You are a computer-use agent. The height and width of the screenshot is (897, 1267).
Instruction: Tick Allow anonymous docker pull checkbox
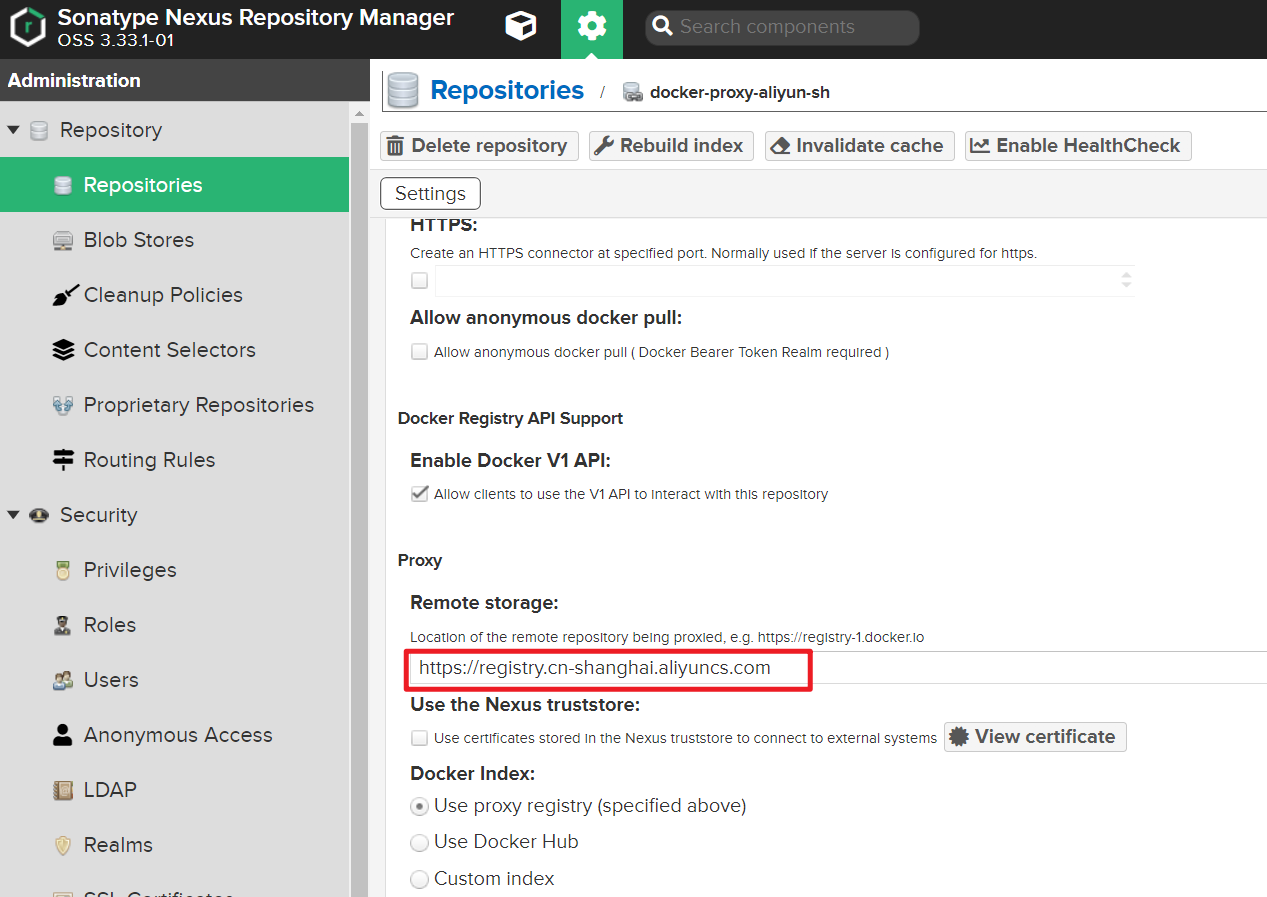[420, 352]
